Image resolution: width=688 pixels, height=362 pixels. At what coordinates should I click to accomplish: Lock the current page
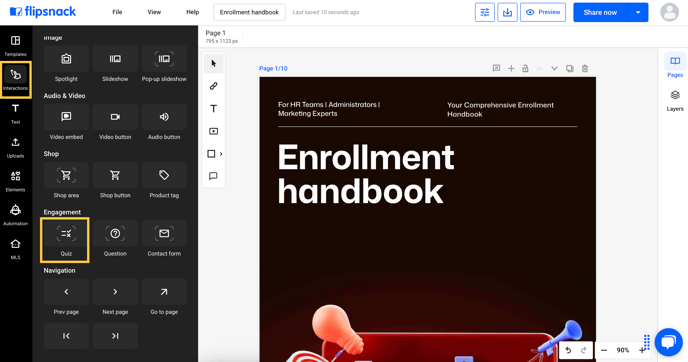click(525, 68)
